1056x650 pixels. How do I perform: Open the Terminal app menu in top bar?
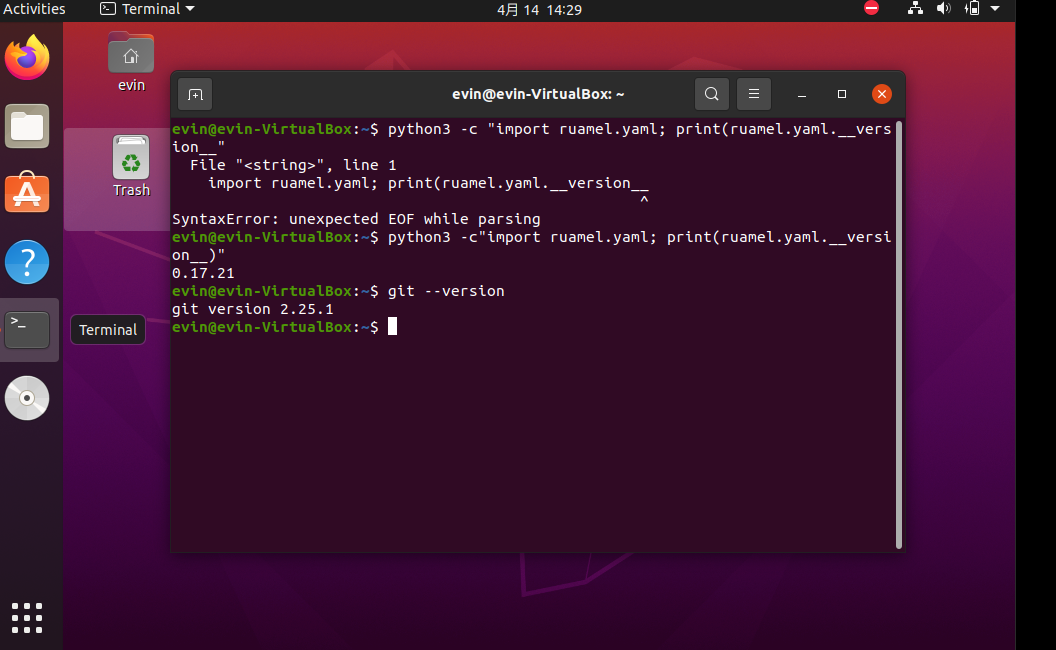(147, 9)
